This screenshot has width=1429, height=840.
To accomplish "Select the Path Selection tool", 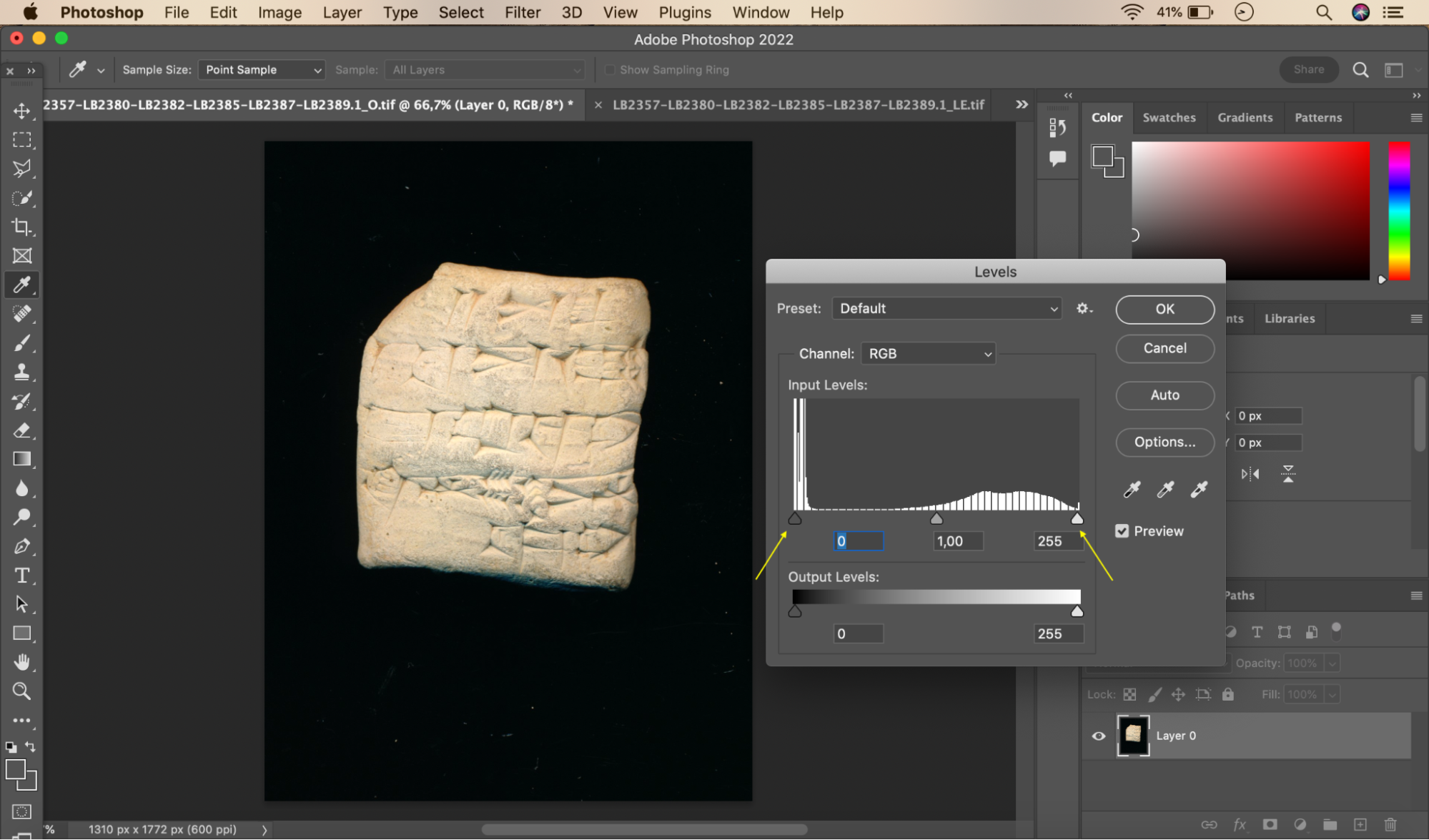I will point(21,604).
